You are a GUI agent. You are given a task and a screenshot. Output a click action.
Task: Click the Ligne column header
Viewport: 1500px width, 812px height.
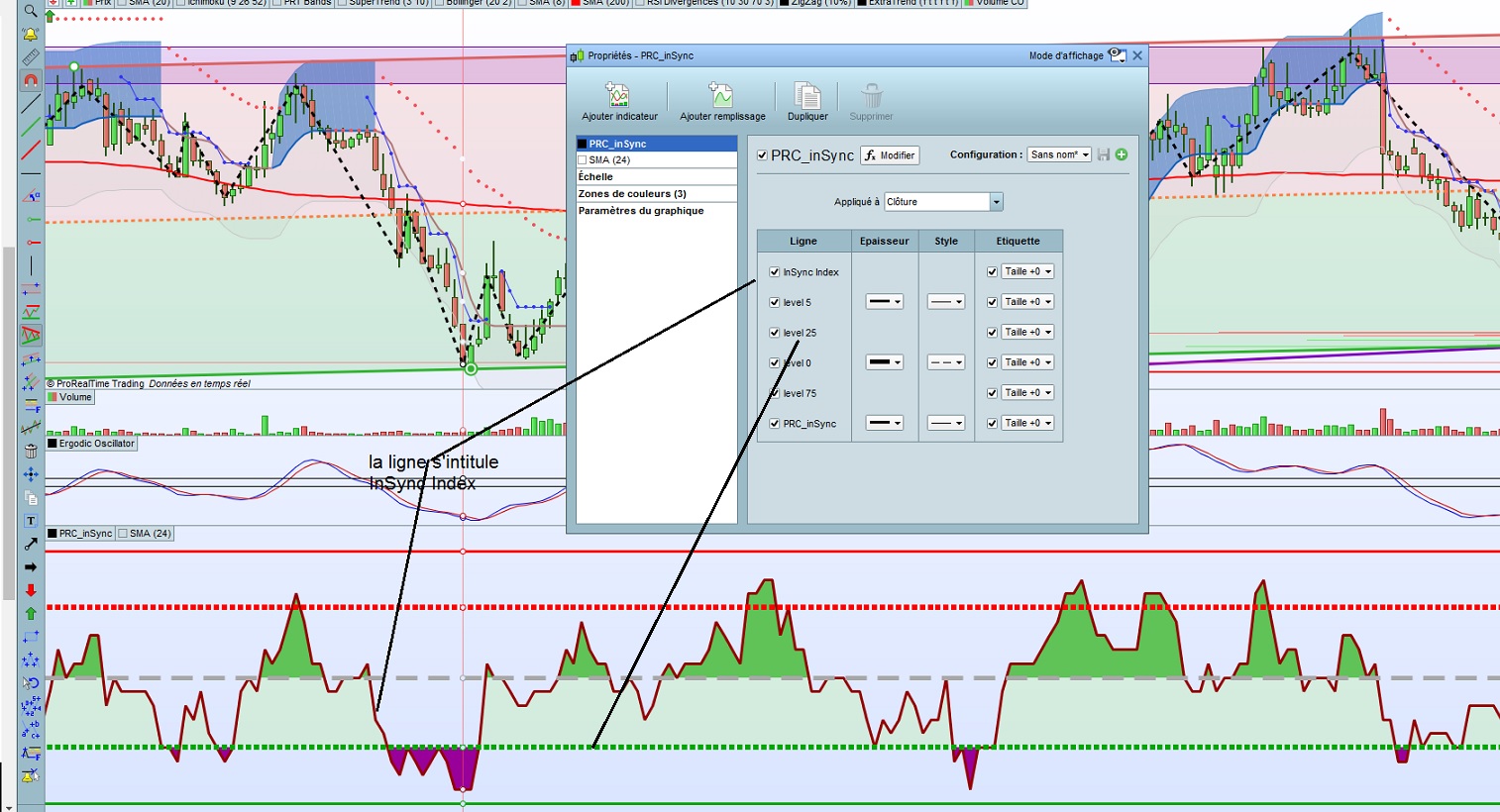(804, 241)
